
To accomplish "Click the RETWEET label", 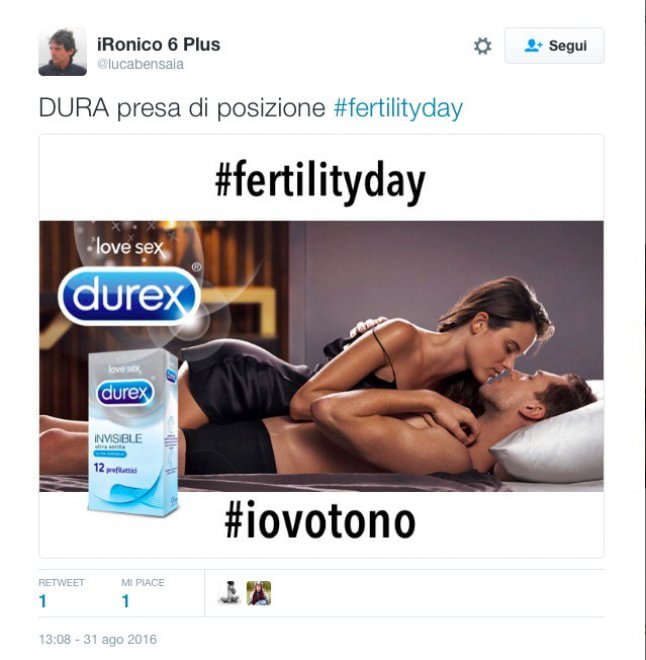I will tap(61, 583).
